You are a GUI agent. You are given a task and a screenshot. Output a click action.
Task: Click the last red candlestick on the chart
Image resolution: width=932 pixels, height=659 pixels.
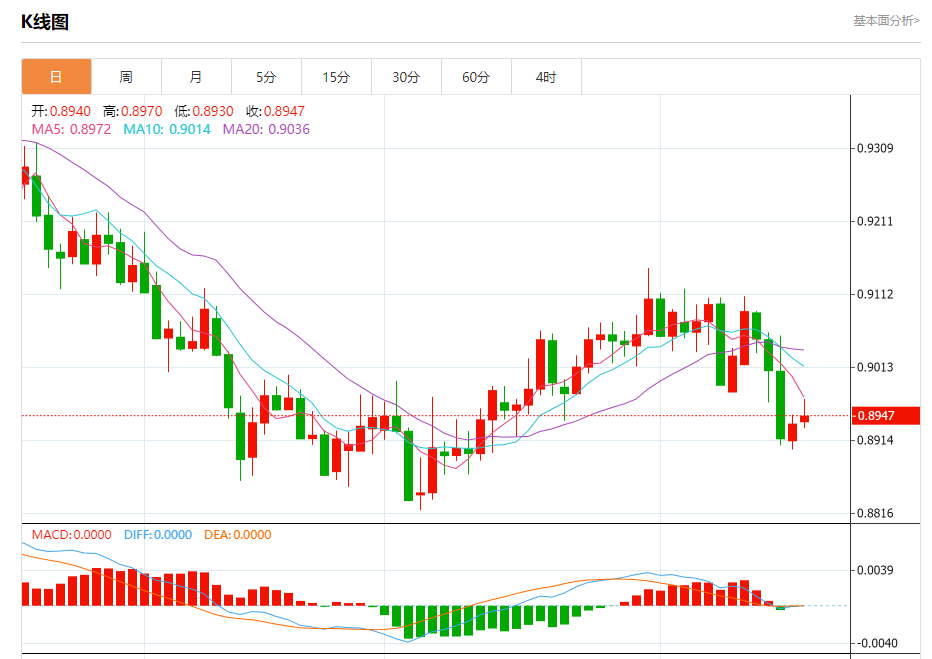point(804,418)
